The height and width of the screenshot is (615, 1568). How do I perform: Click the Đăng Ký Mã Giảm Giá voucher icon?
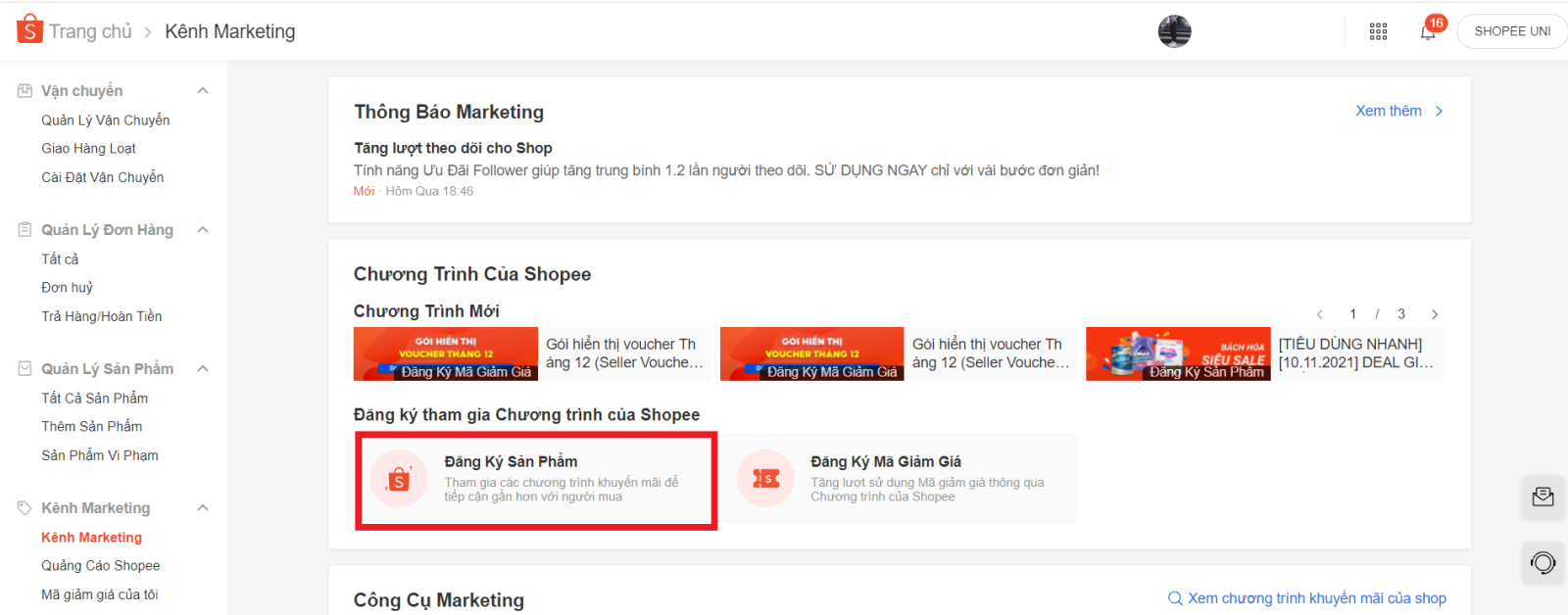[x=765, y=479]
